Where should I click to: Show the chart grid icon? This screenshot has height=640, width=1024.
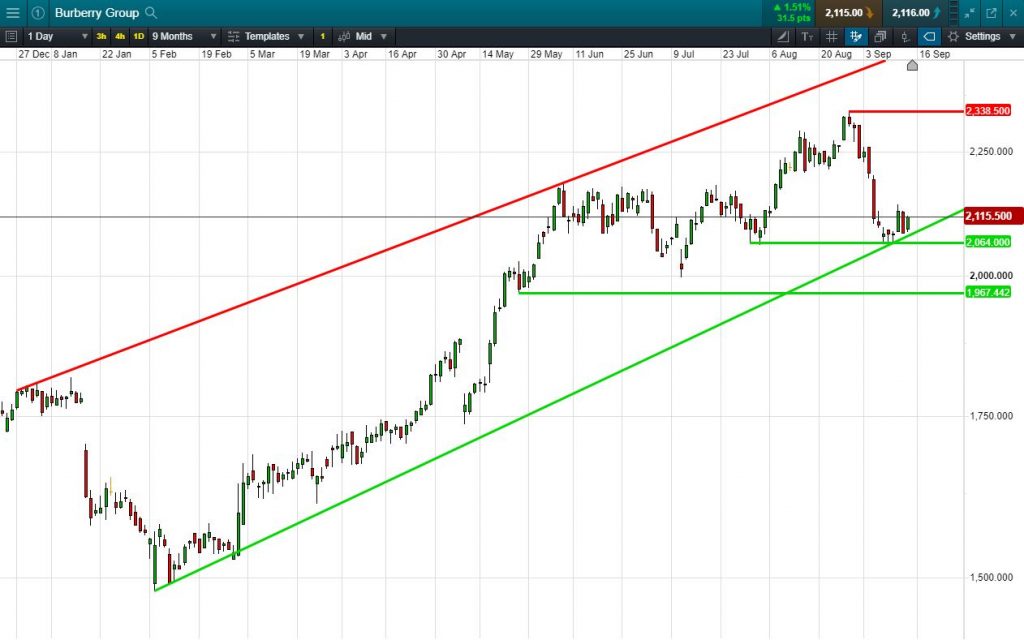pos(831,37)
